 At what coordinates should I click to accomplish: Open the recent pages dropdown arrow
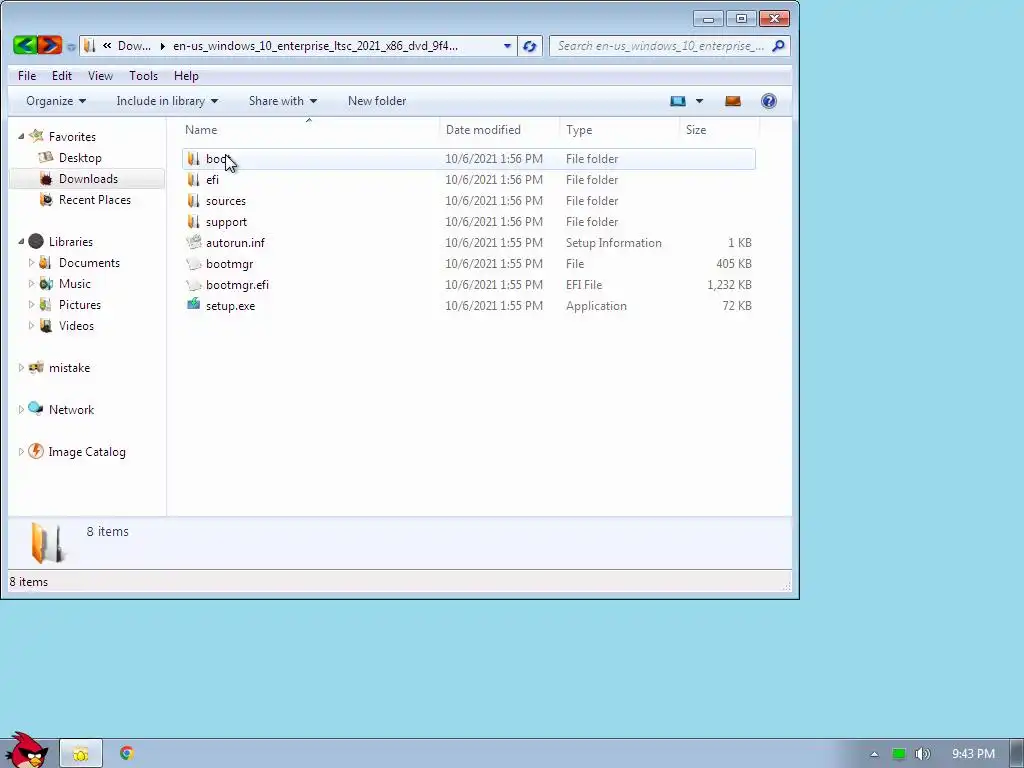[x=71, y=47]
